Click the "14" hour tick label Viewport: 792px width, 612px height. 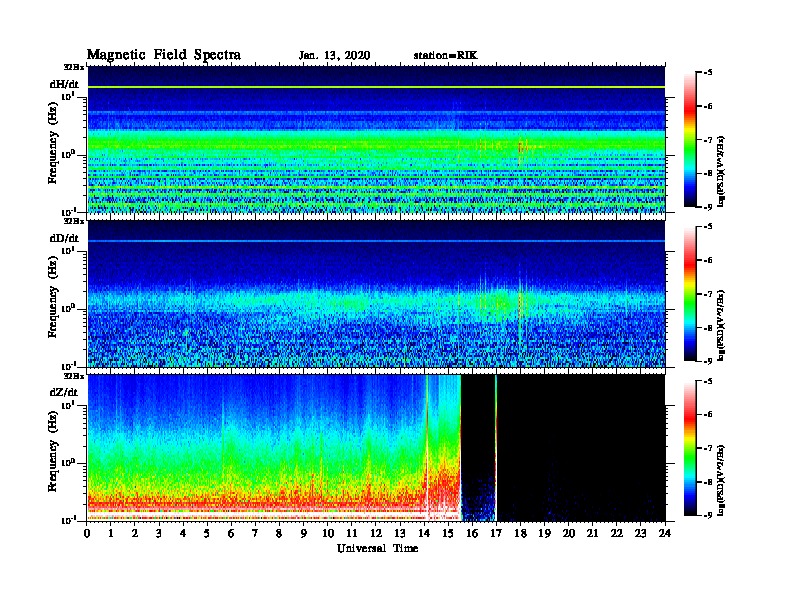(424, 533)
